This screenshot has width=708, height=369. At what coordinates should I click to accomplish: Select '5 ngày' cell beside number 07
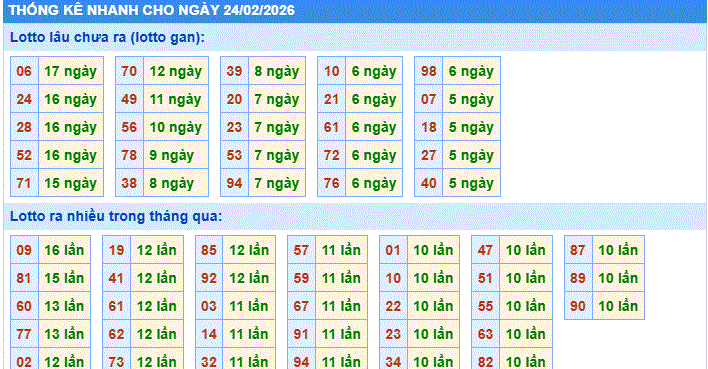point(471,99)
